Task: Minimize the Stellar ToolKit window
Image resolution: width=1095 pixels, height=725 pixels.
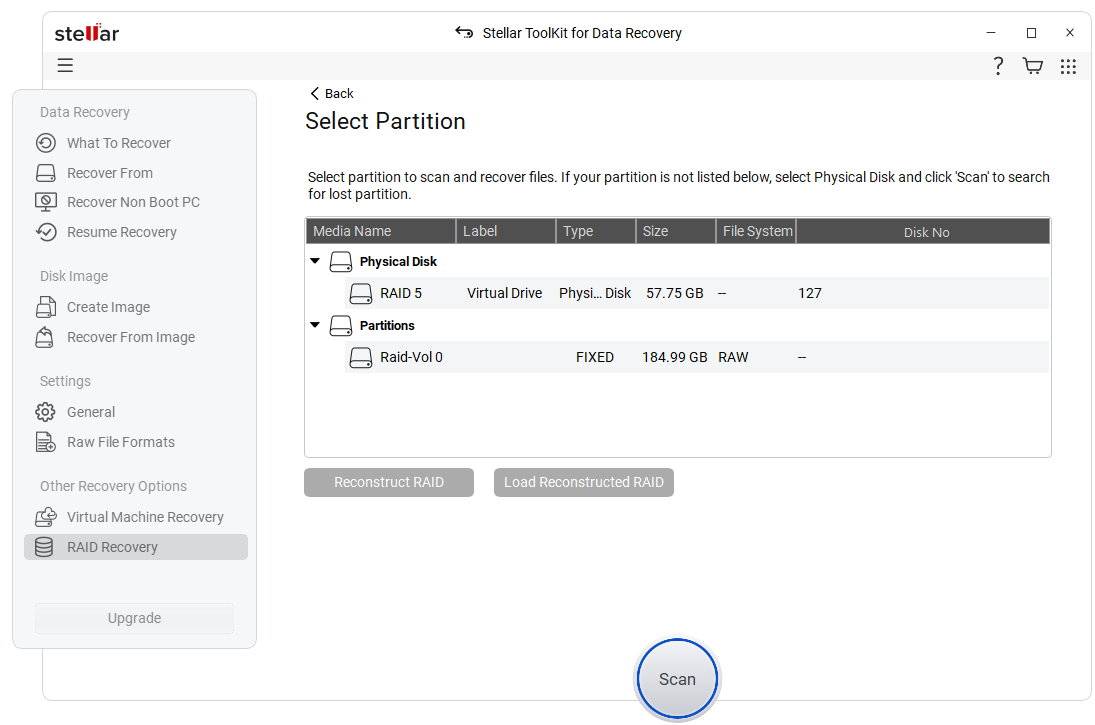Action: pyautogui.click(x=991, y=33)
